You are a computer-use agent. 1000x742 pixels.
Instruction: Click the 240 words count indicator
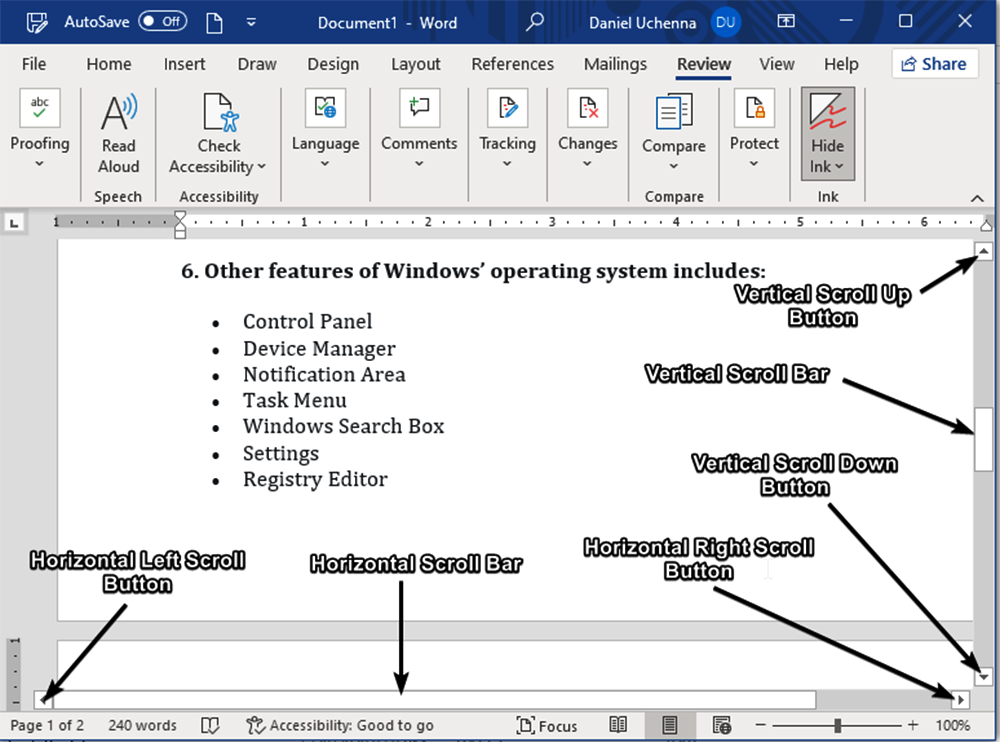pos(142,725)
